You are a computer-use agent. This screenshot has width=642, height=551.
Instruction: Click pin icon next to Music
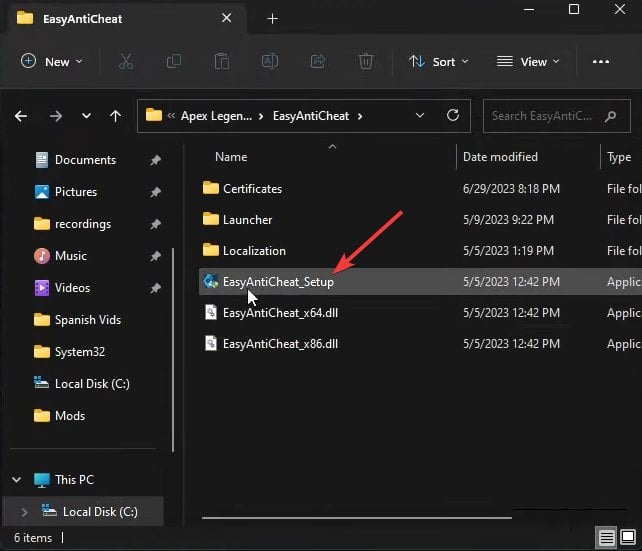(155, 256)
